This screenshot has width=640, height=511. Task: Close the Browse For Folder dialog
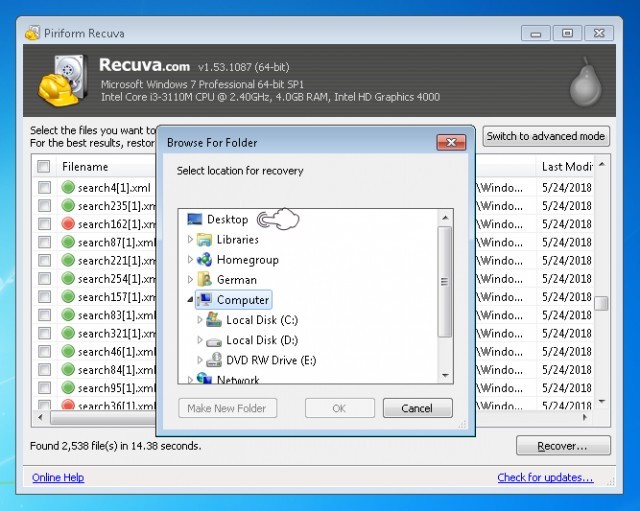pyautogui.click(x=451, y=142)
